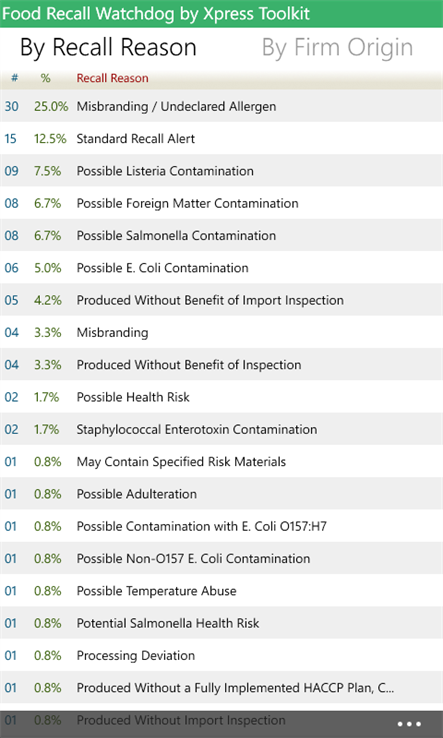Select the plain Misbranding row
The width and height of the screenshot is (443, 738).
pyautogui.click(x=221, y=332)
